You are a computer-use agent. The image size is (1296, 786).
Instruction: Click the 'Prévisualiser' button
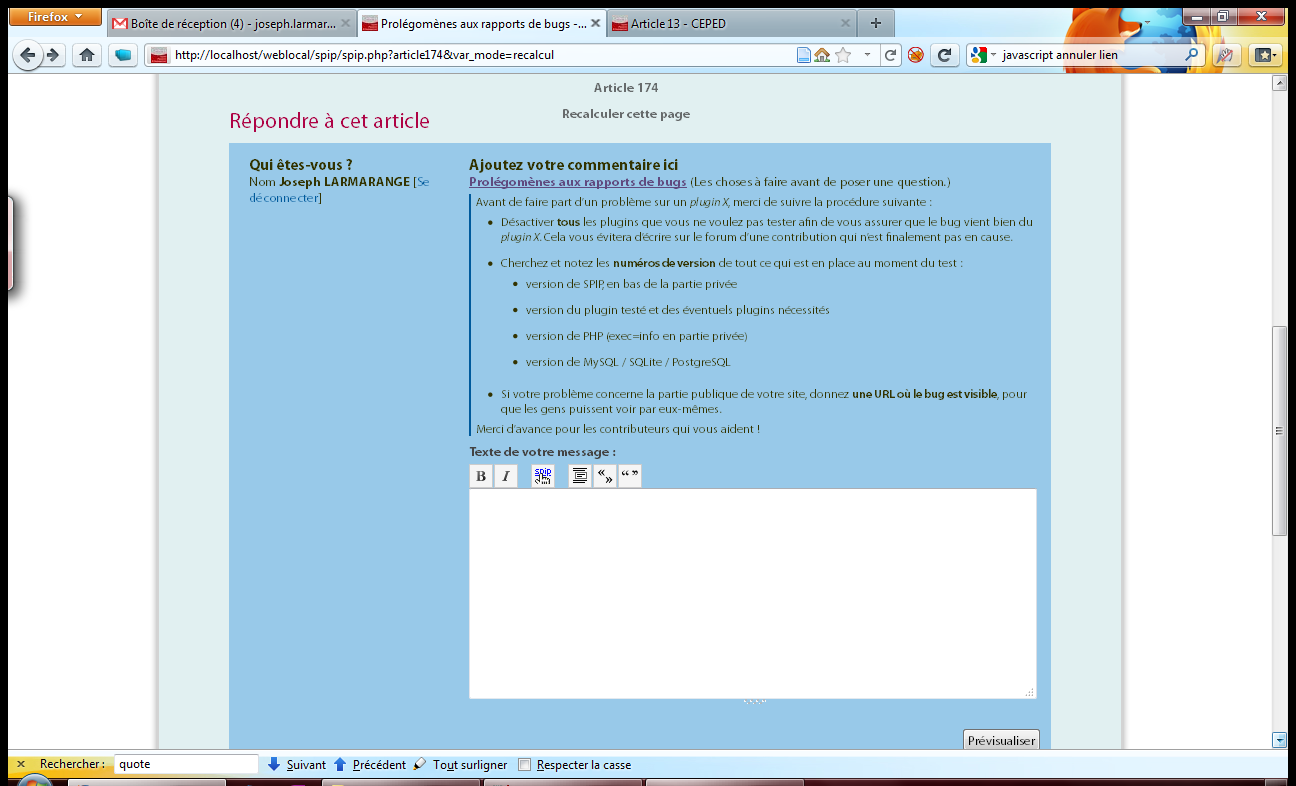pos(1001,740)
